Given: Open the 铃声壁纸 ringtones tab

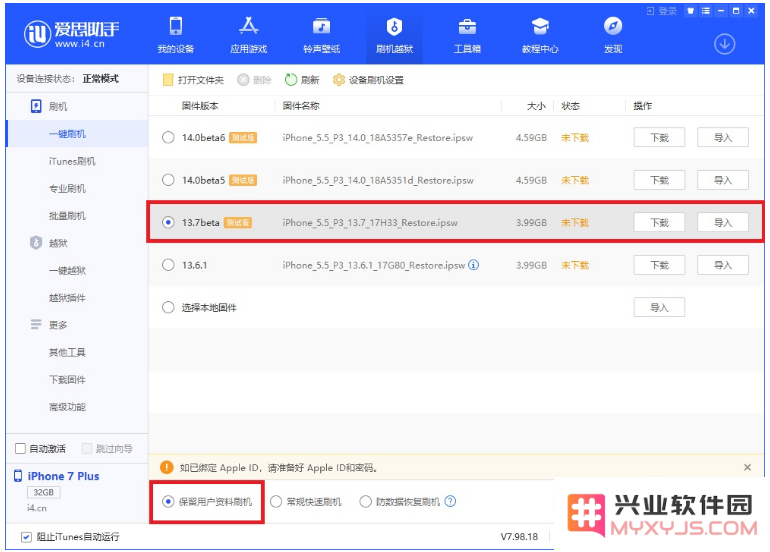Looking at the screenshot, I should coord(322,34).
